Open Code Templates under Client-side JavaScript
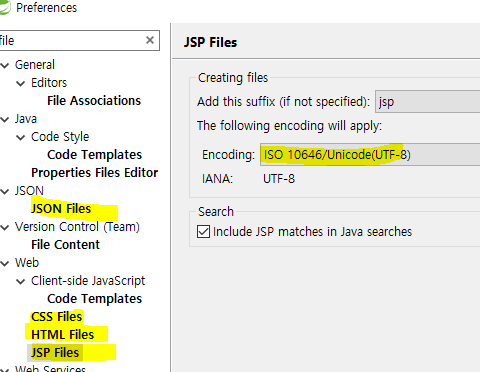This screenshot has width=480, height=372. pos(94,299)
